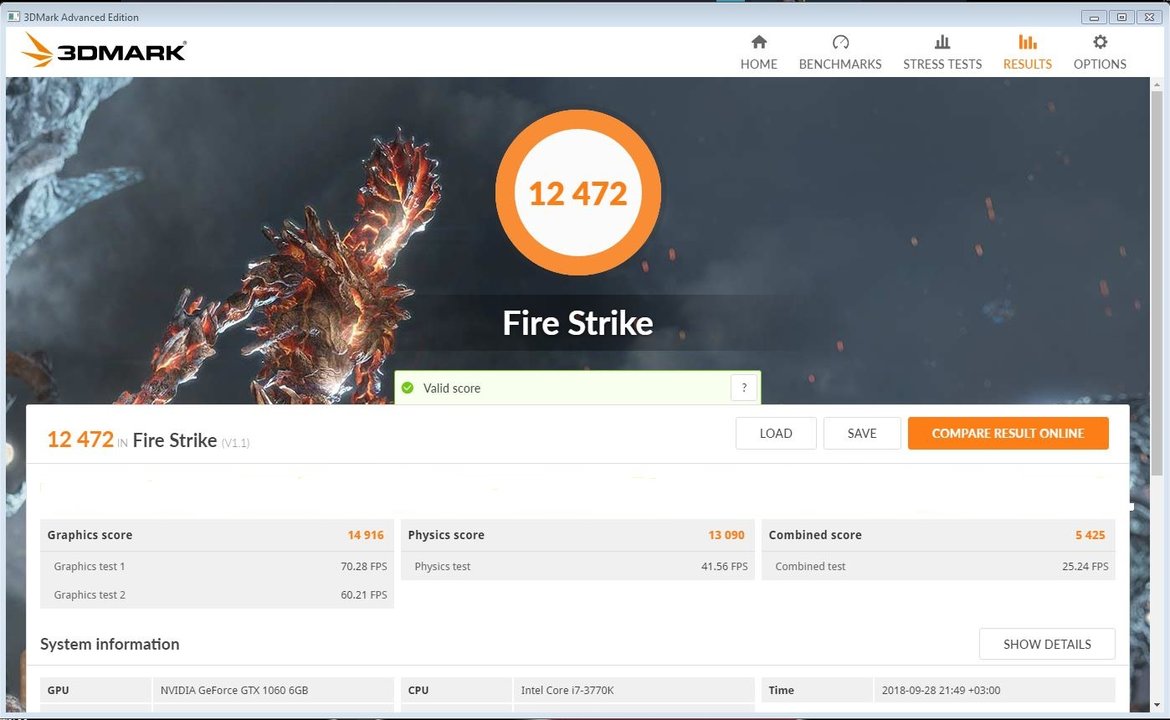Screen dimensions: 1170x720
Task: Click the Physics score value 13 090
Action: [727, 535]
